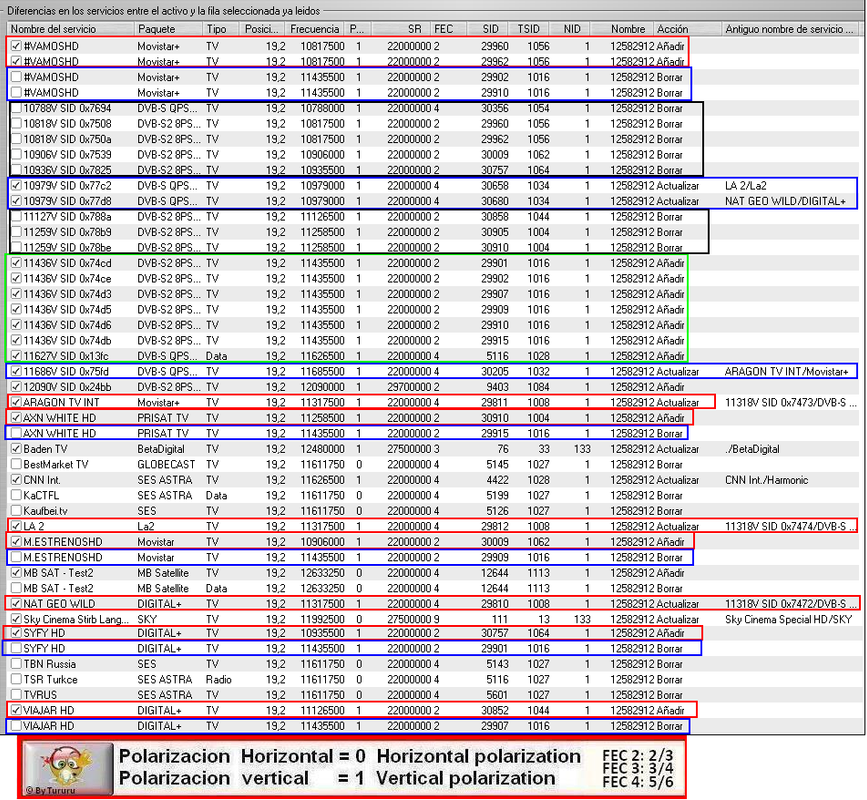Select SID value 30852 in VIAJAR HD row

point(494,710)
